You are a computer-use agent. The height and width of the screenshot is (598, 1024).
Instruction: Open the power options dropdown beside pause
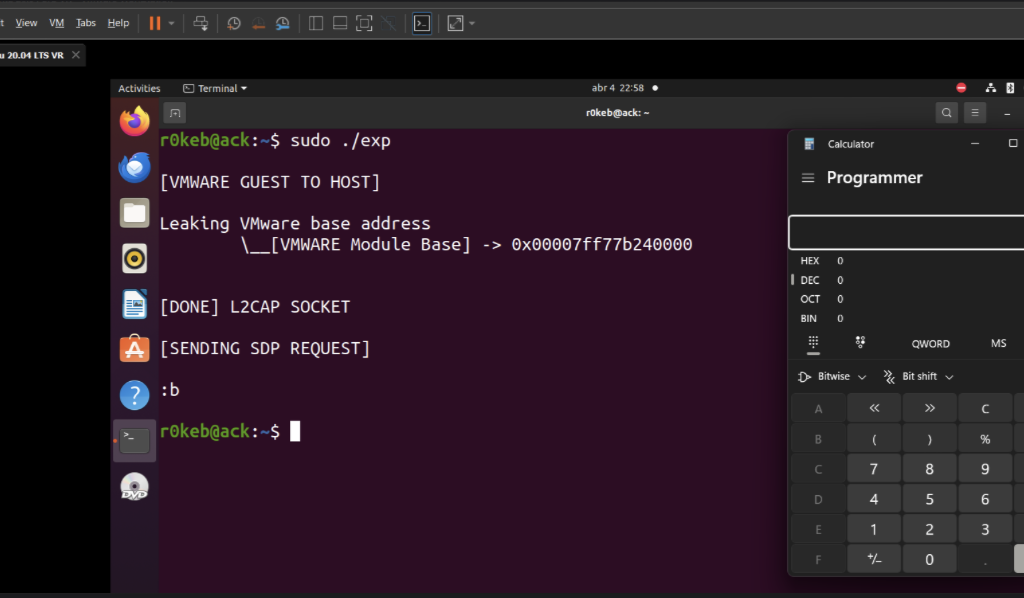[171, 24]
